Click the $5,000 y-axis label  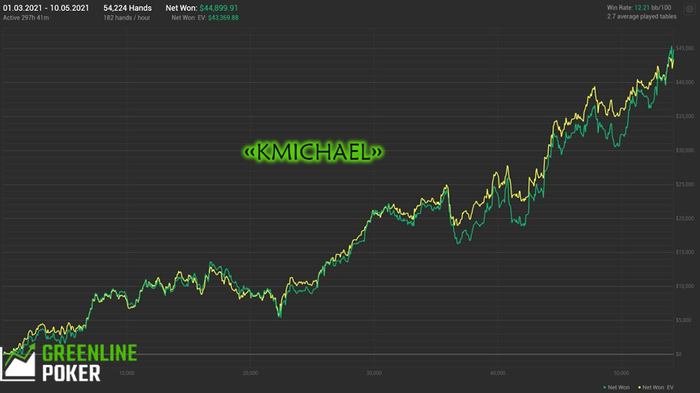coord(683,320)
